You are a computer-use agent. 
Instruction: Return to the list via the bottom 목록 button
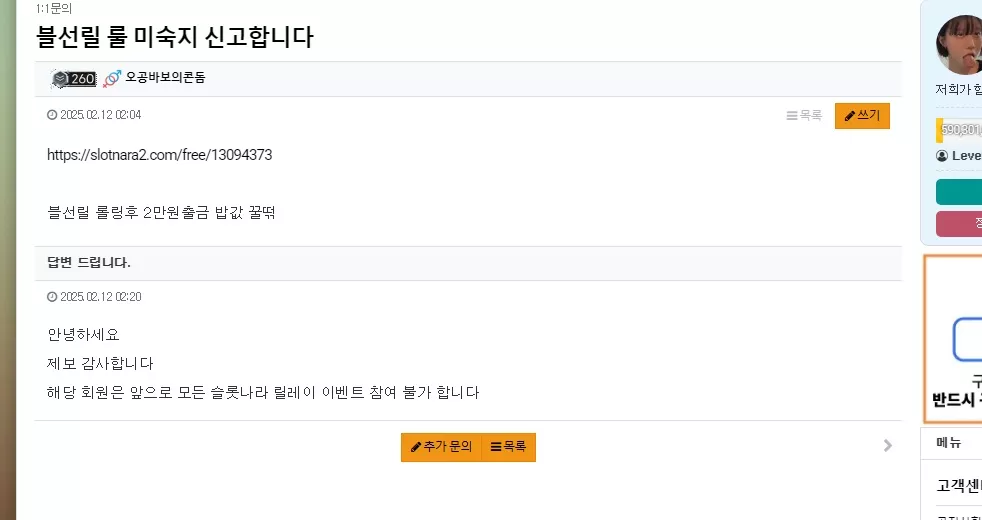pyautogui.click(x=509, y=447)
